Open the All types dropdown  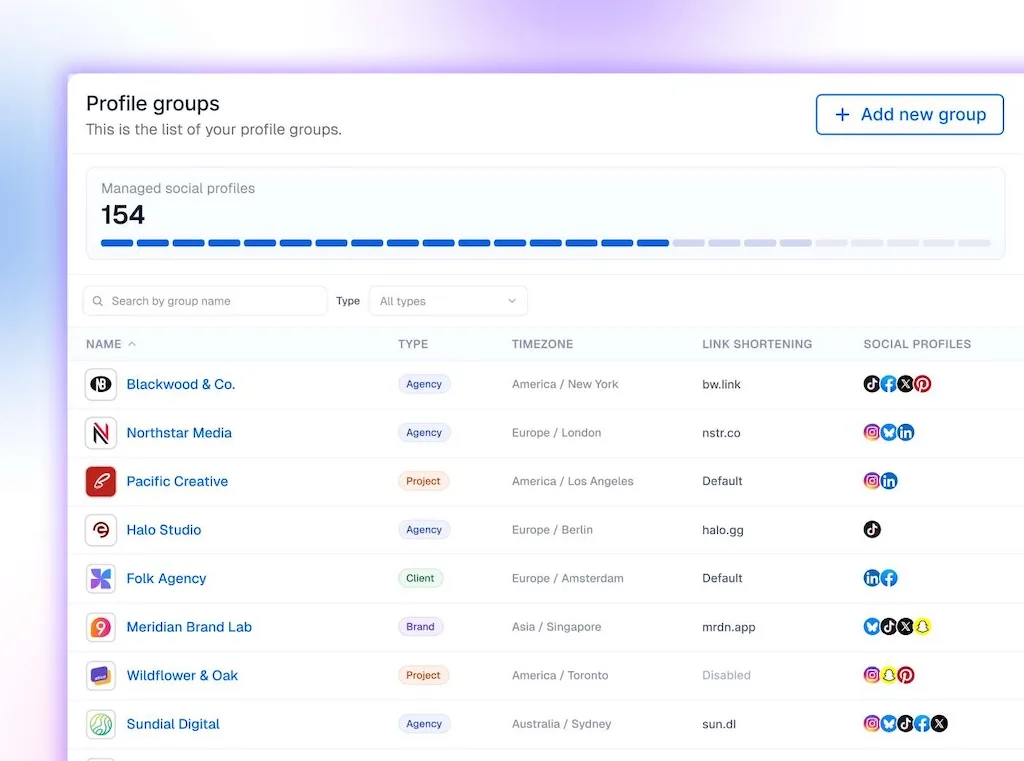click(448, 301)
